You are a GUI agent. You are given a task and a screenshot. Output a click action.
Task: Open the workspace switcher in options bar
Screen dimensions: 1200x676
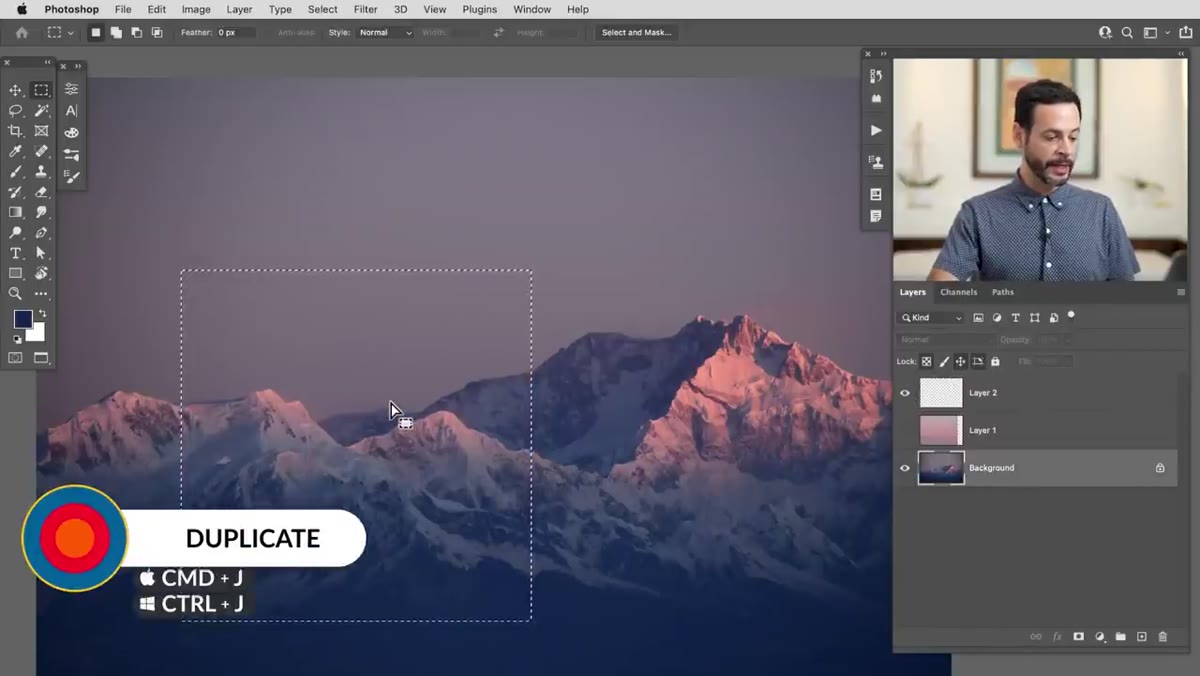coord(1154,33)
